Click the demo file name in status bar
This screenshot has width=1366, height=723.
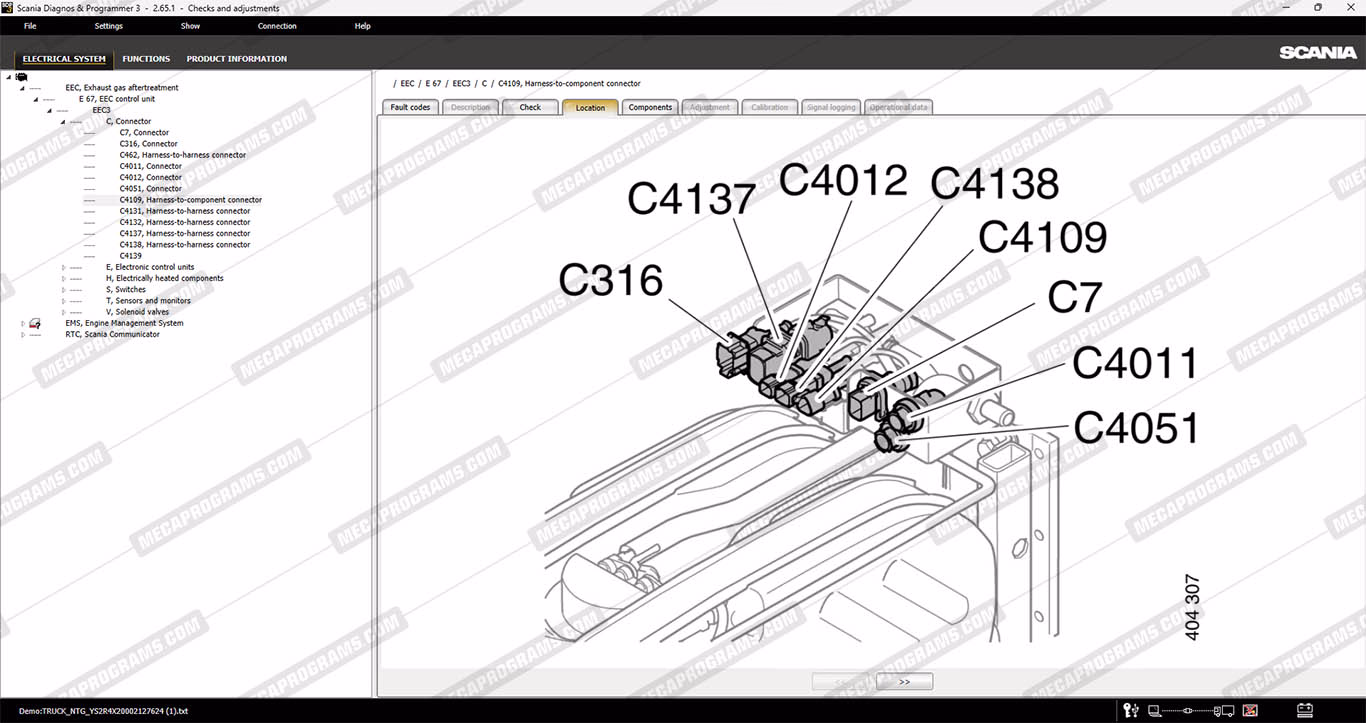103,712
